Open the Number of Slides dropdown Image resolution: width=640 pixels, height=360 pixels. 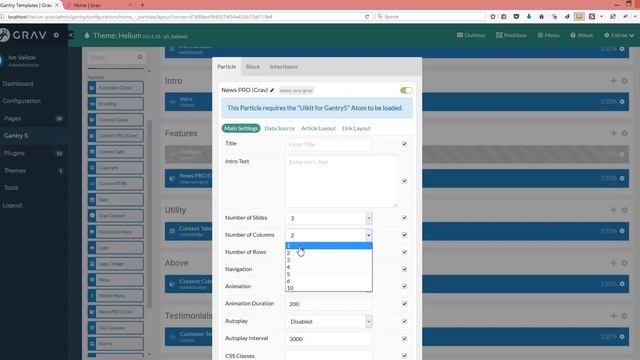(x=329, y=218)
